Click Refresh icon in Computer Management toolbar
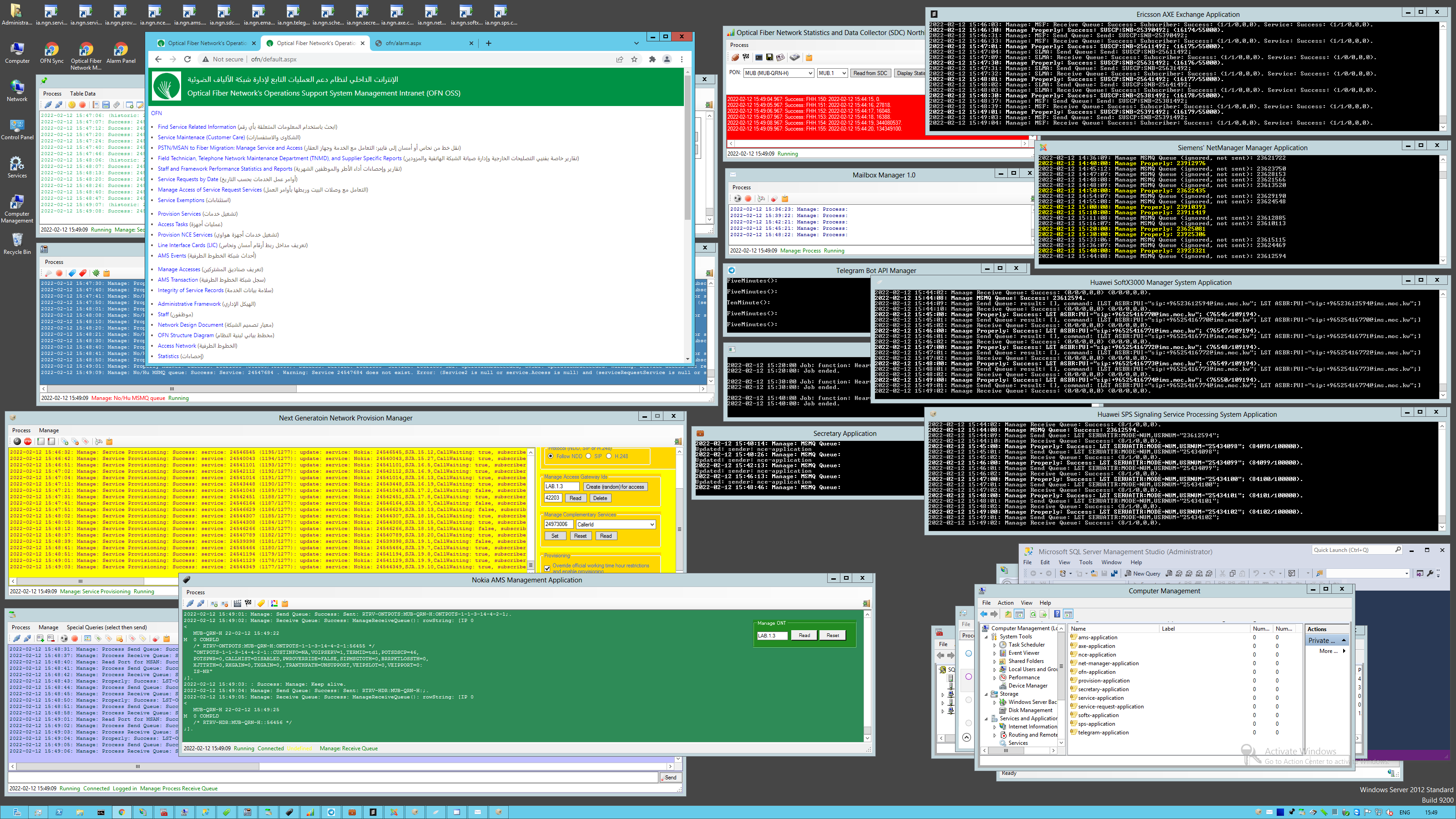1456x819 pixels. [x=1033, y=614]
